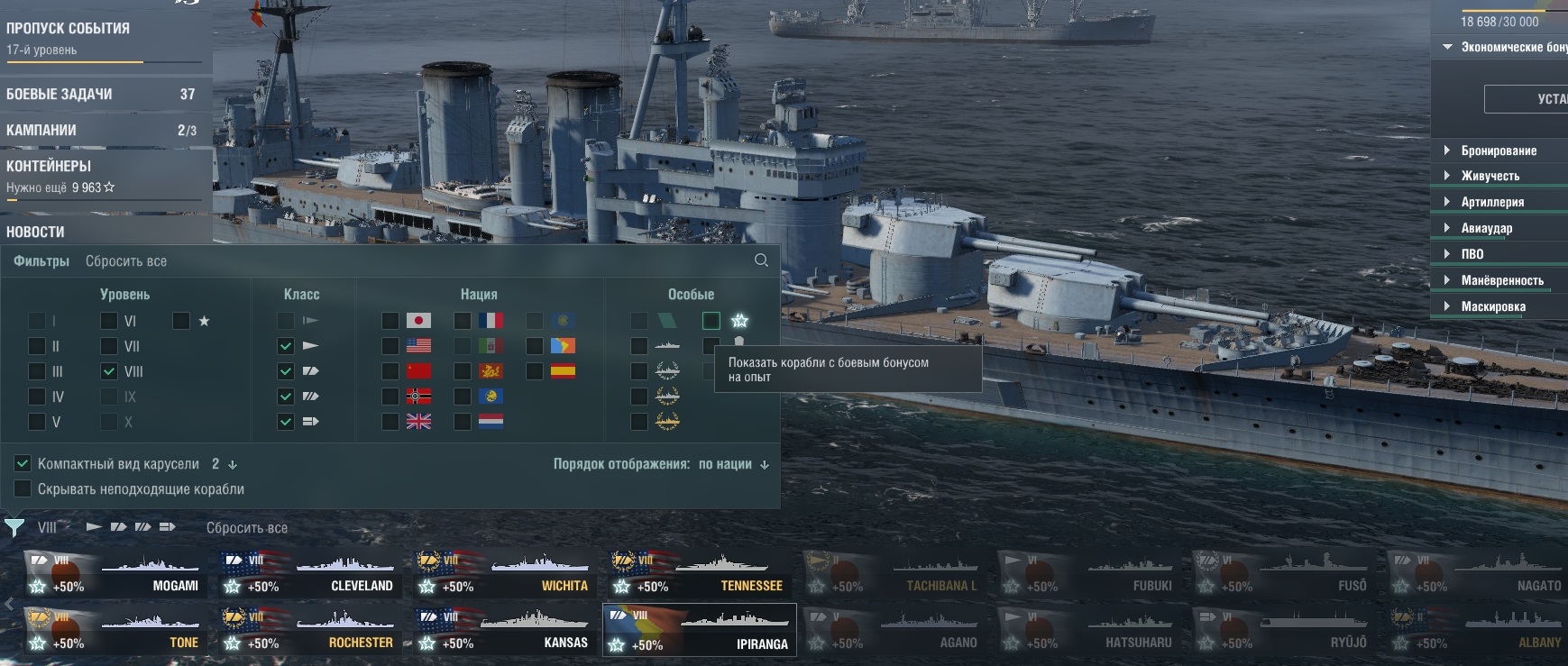Click Сбросить все in filters header

tap(126, 261)
